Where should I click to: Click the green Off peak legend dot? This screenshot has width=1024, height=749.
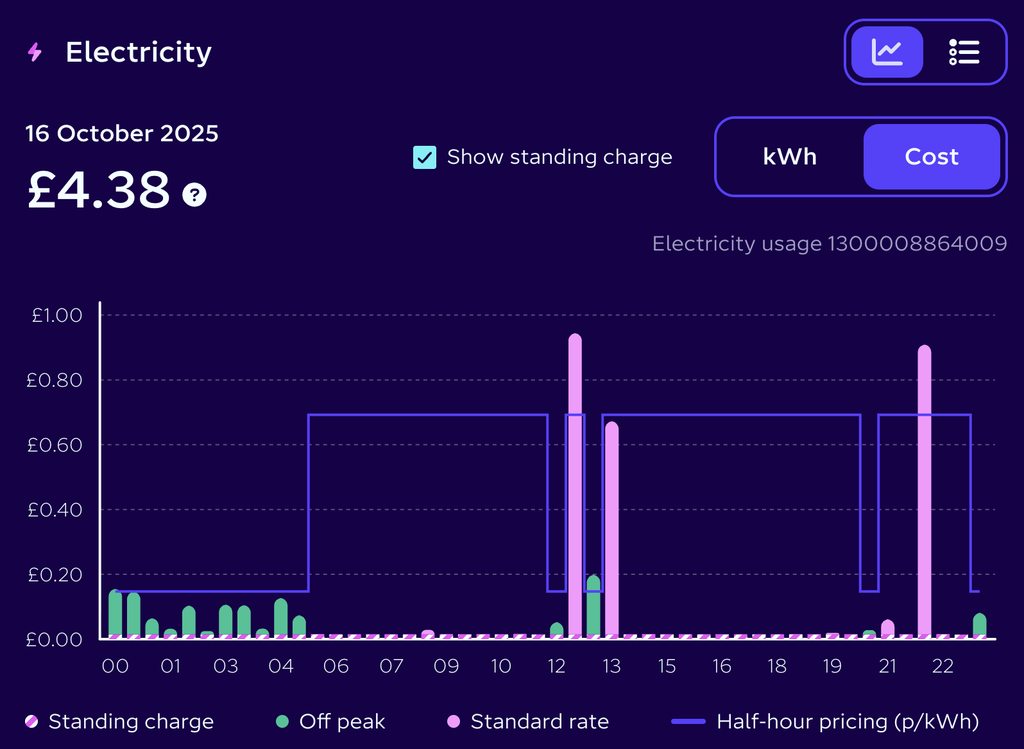[x=282, y=722]
